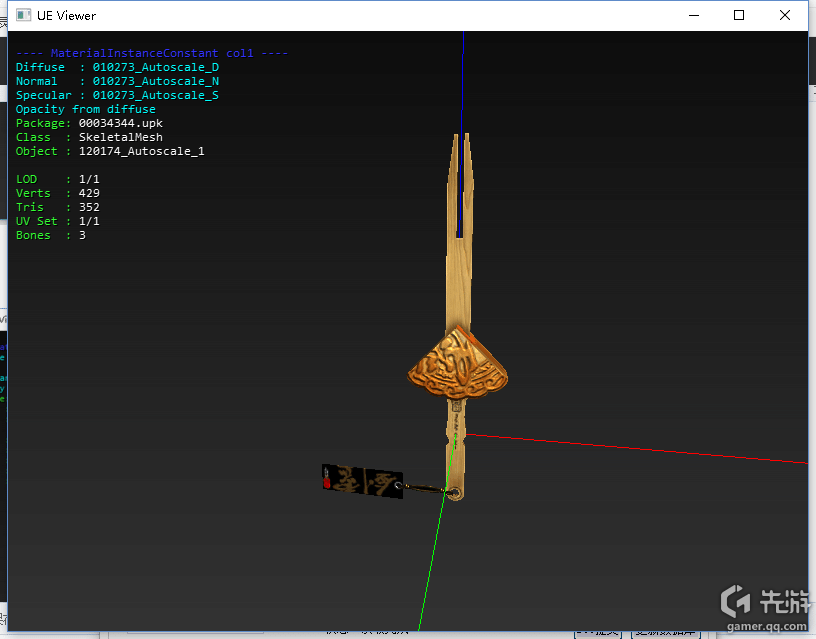Viewport: 816px width, 639px height.
Task: Click the Diffuse texture name 010273_Autoscale_D
Action: pos(155,68)
